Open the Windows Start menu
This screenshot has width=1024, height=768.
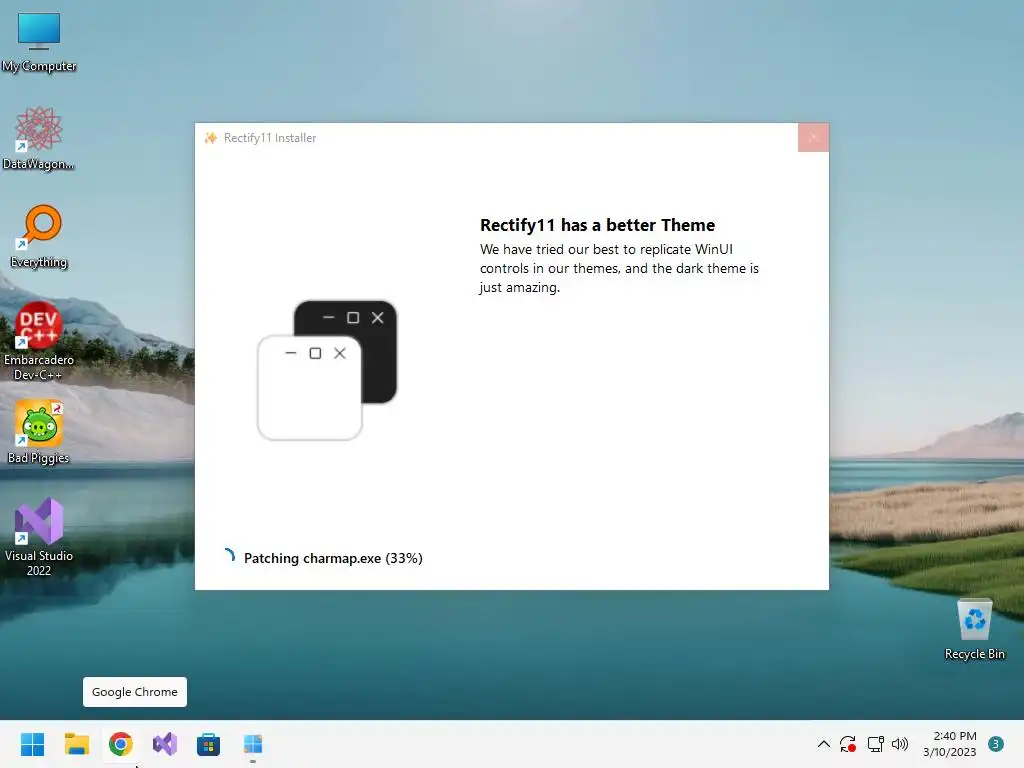(33, 744)
